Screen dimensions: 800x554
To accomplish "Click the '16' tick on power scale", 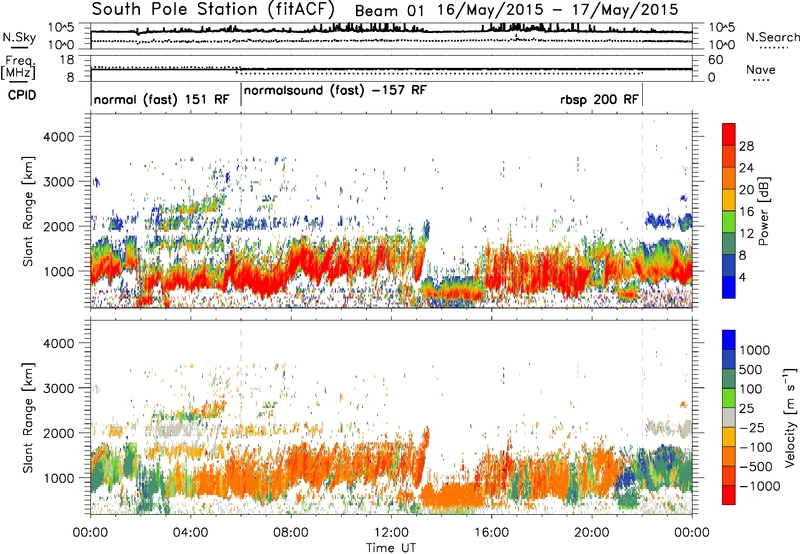I will [x=745, y=212].
